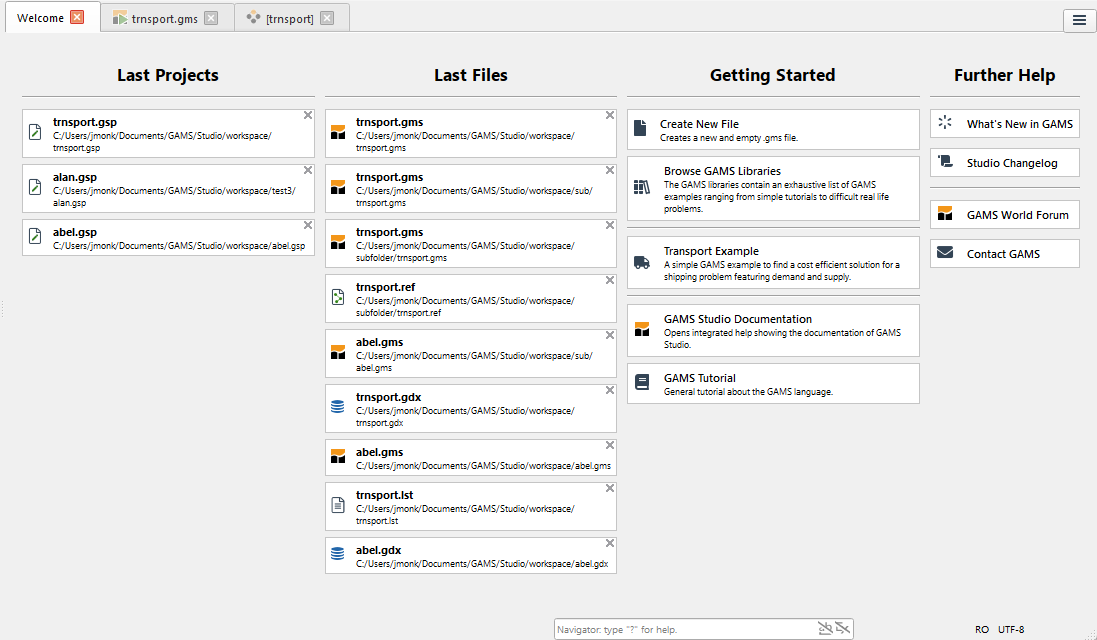Open the hamburger main menu button
Image resolution: width=1097 pixels, height=640 pixels.
(1079, 20)
